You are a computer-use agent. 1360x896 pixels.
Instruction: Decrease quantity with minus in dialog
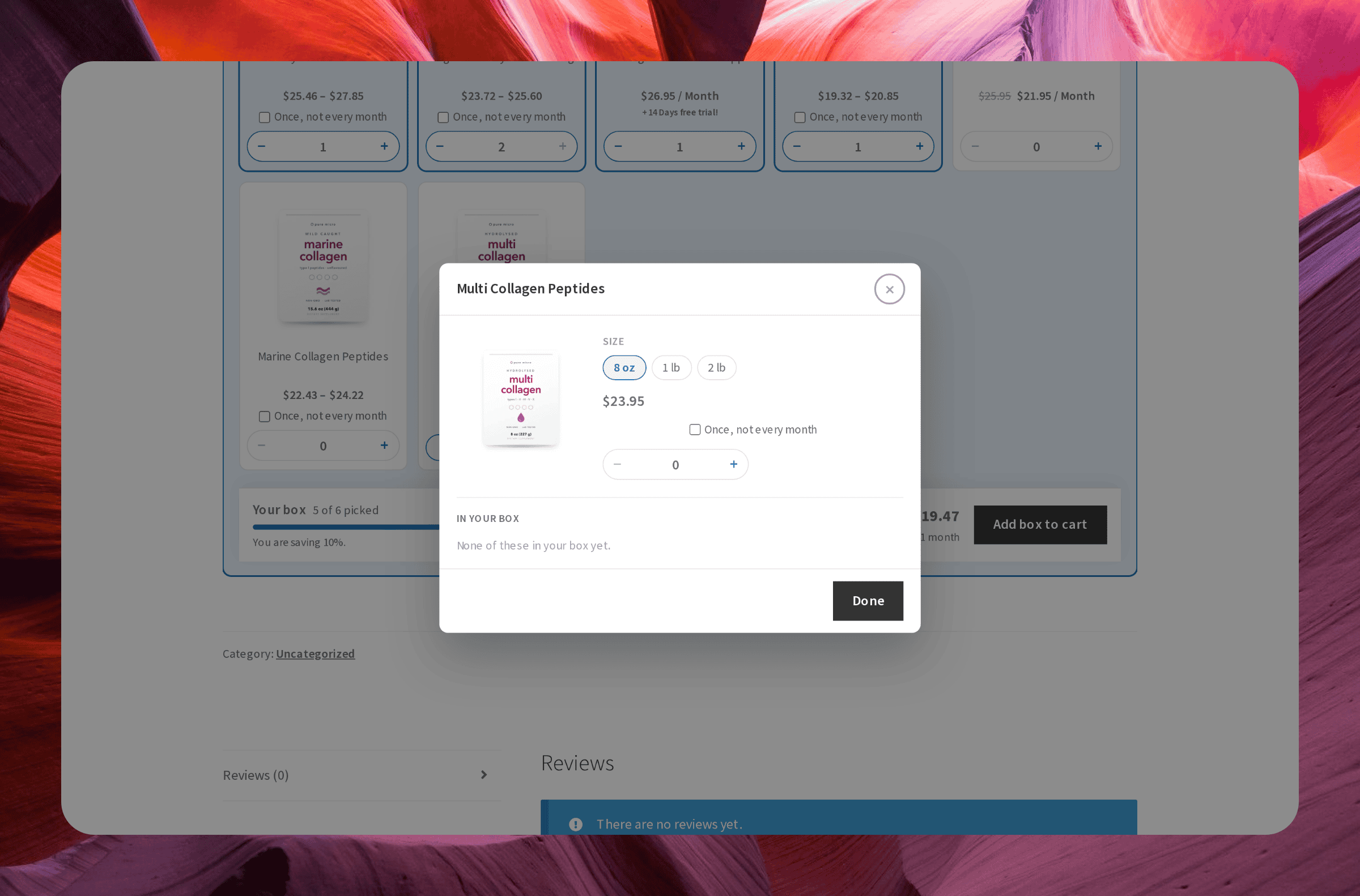click(617, 464)
